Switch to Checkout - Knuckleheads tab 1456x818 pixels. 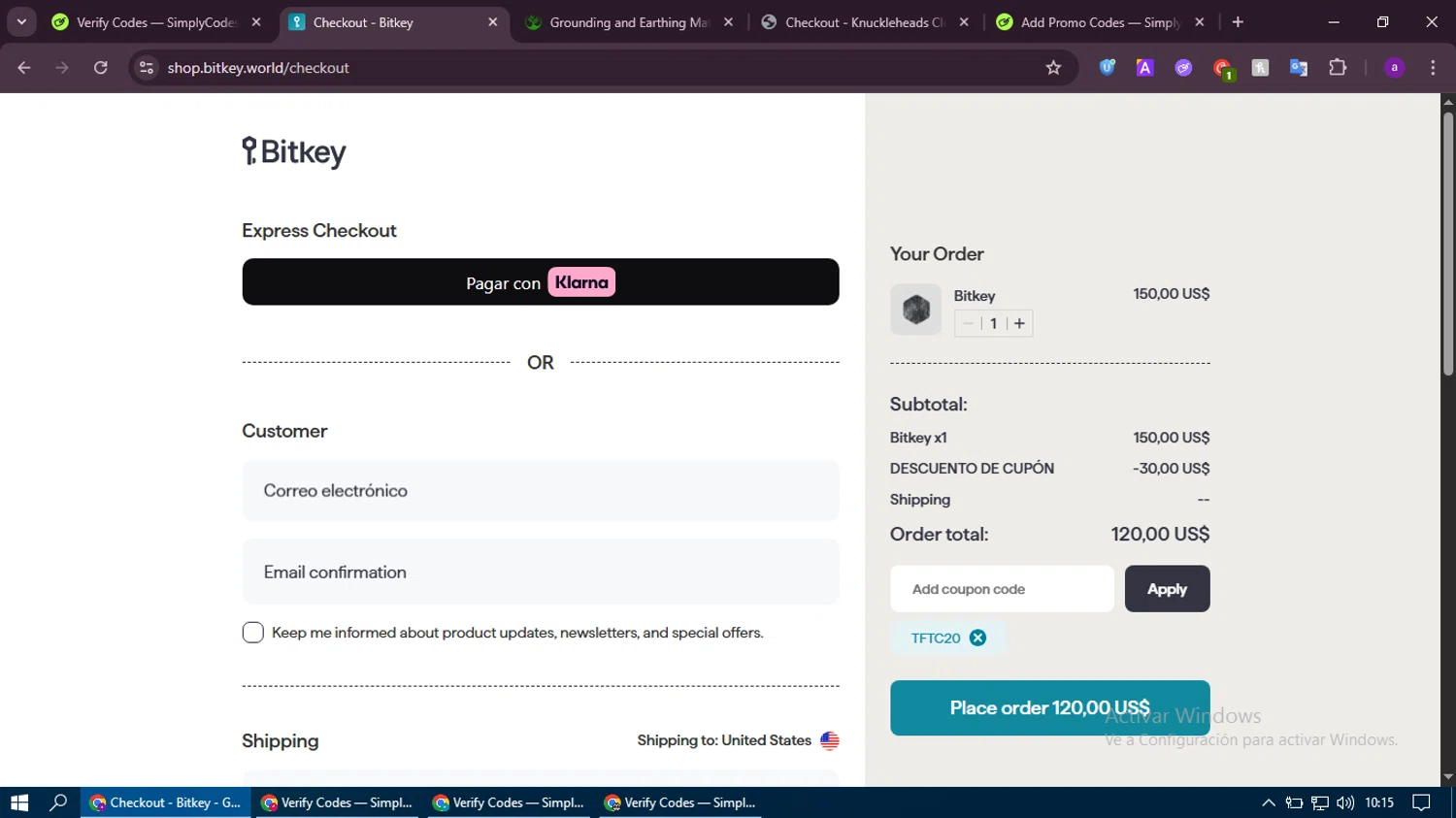click(864, 22)
